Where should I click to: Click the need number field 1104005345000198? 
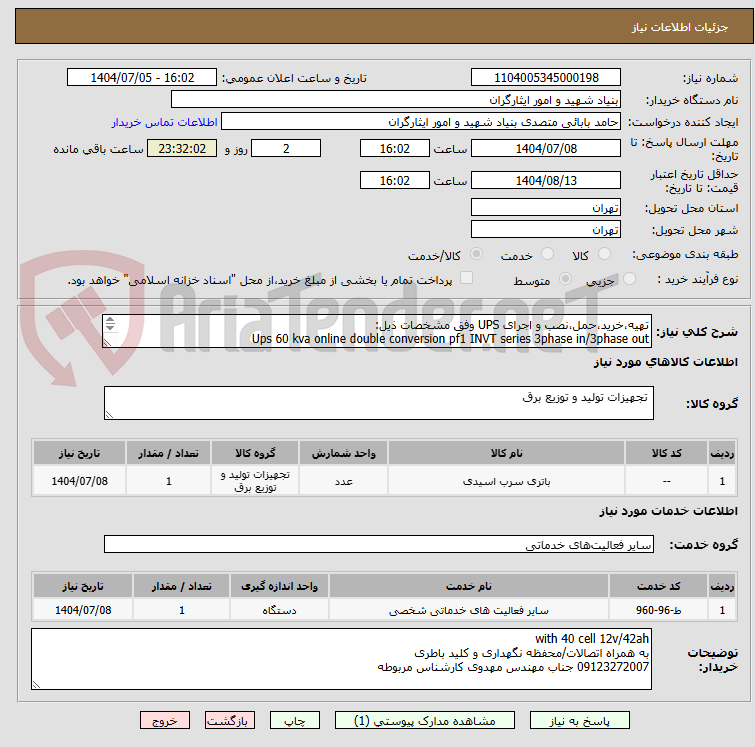546,78
